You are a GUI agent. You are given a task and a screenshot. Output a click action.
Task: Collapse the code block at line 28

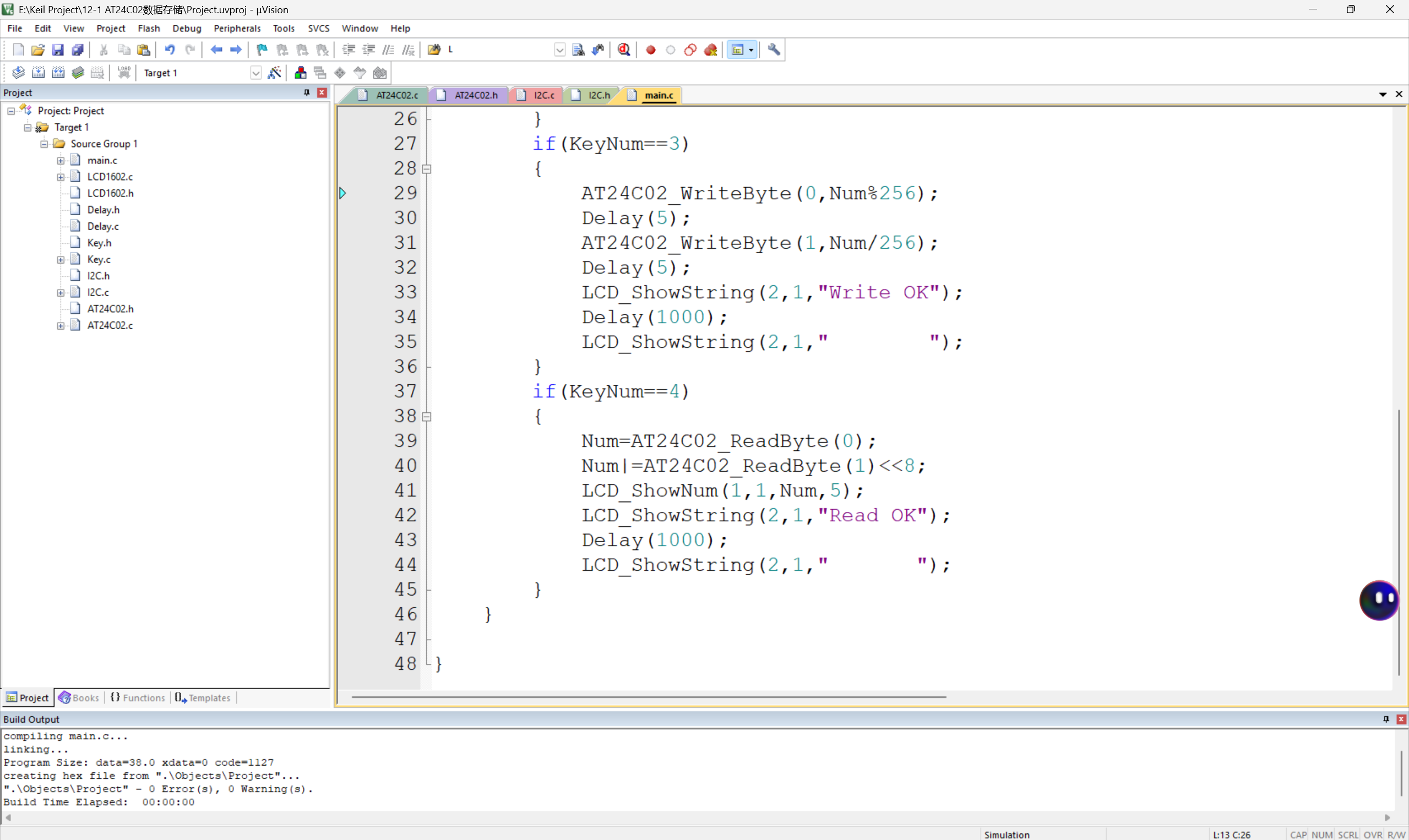click(x=427, y=168)
